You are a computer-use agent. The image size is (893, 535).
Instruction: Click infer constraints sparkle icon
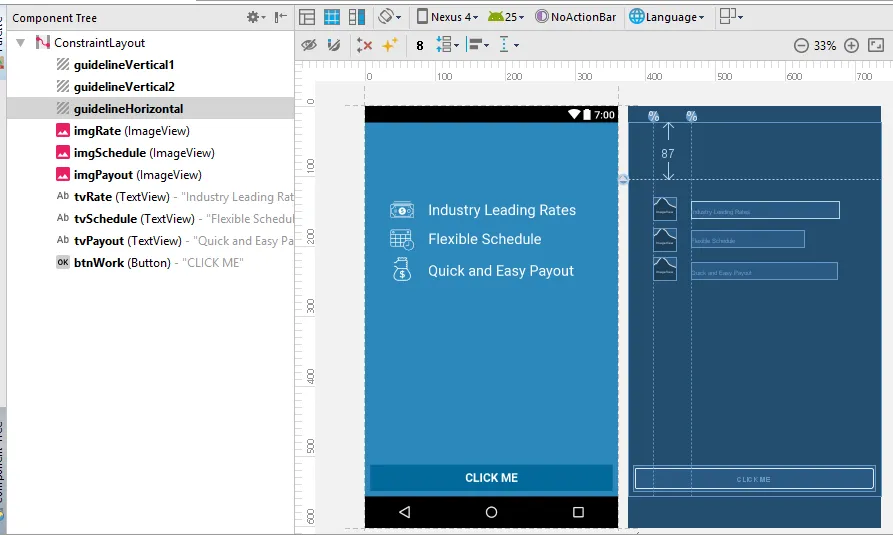coord(390,45)
